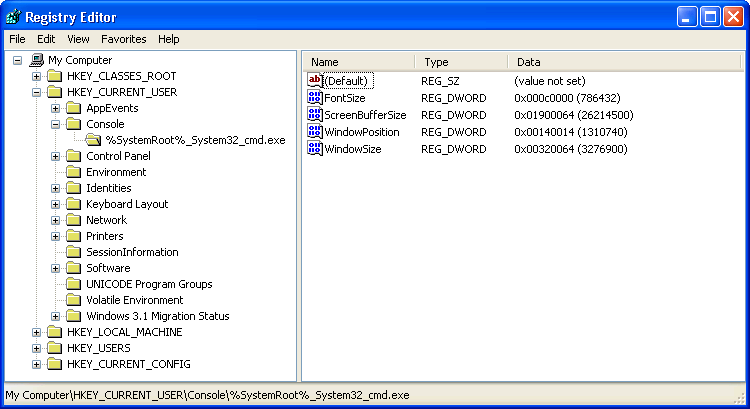This screenshot has width=750, height=409.
Task: Click the status bar registry path
Action: 207,395
